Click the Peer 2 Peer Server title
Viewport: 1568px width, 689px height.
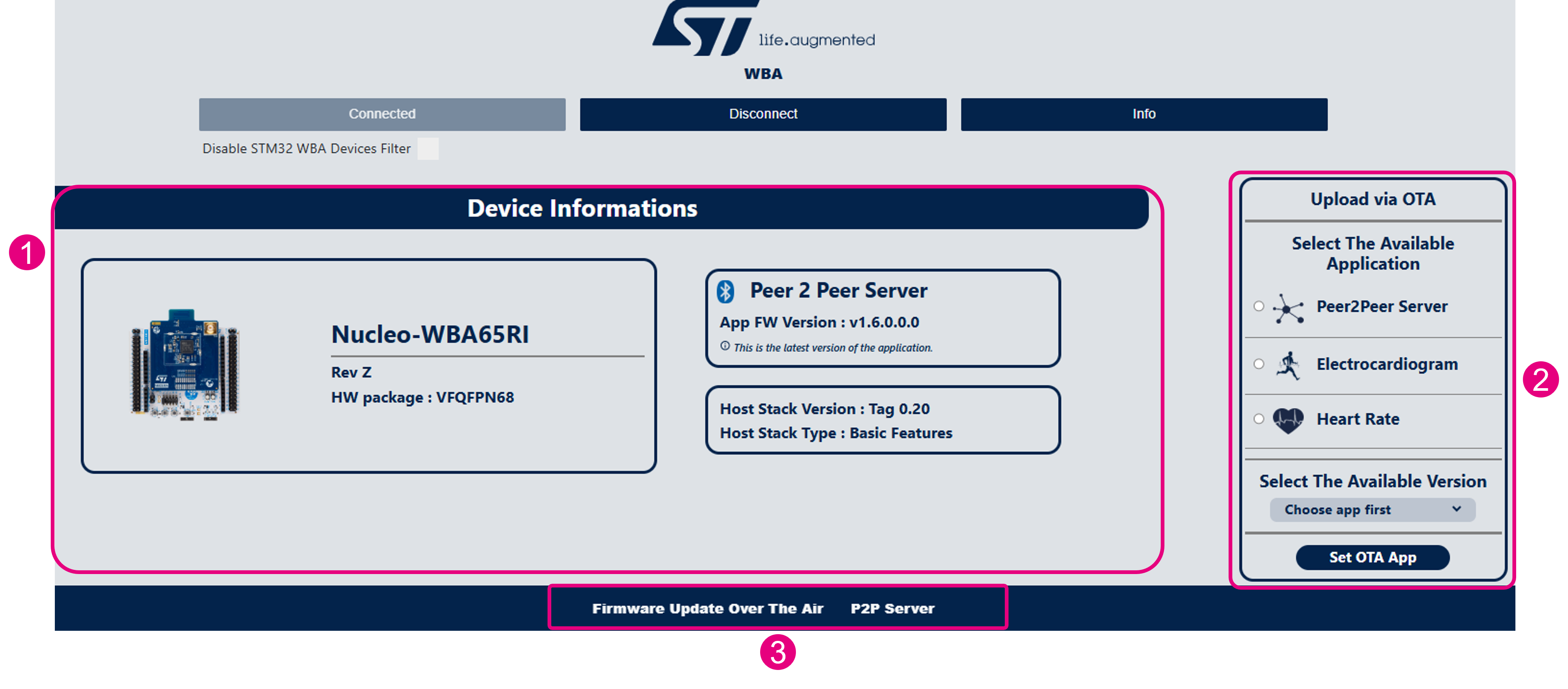tap(838, 291)
